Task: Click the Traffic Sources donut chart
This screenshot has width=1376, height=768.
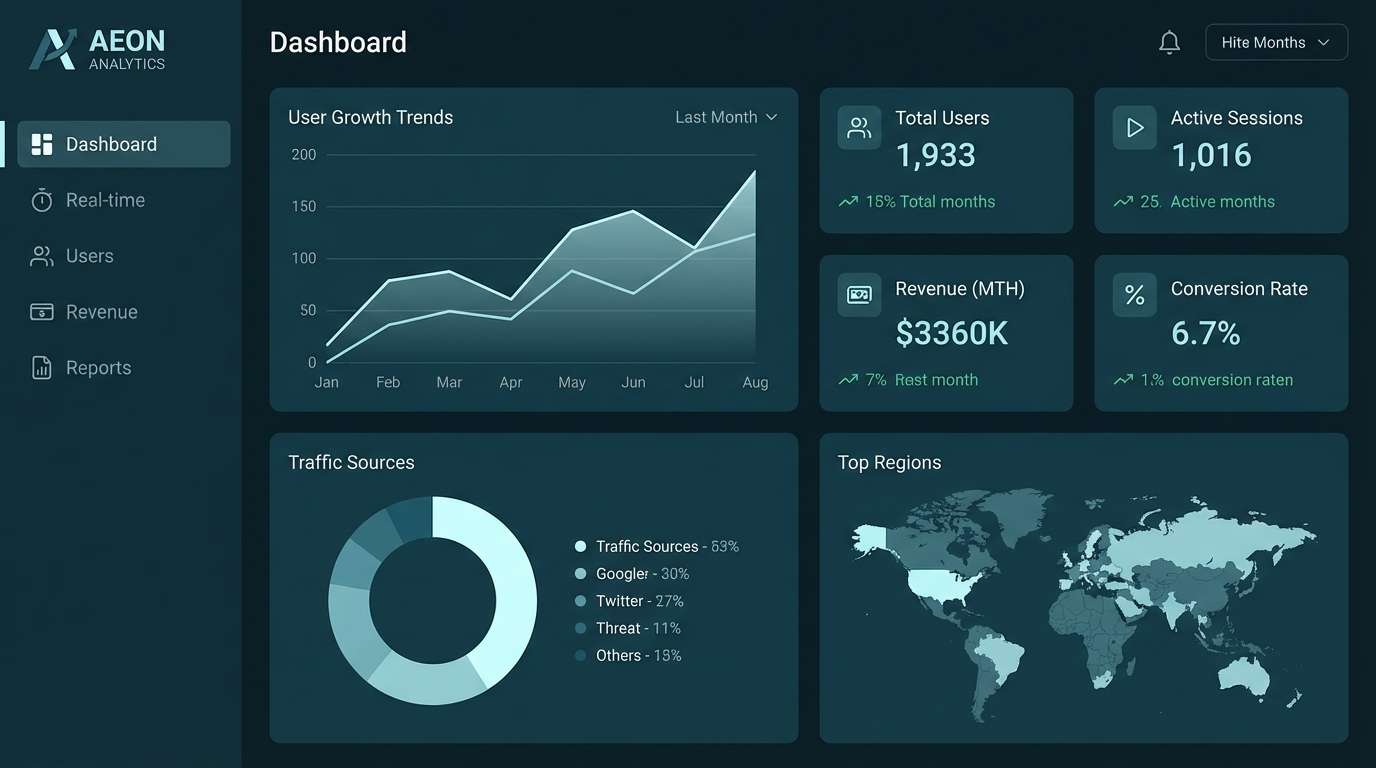Action: click(432, 600)
